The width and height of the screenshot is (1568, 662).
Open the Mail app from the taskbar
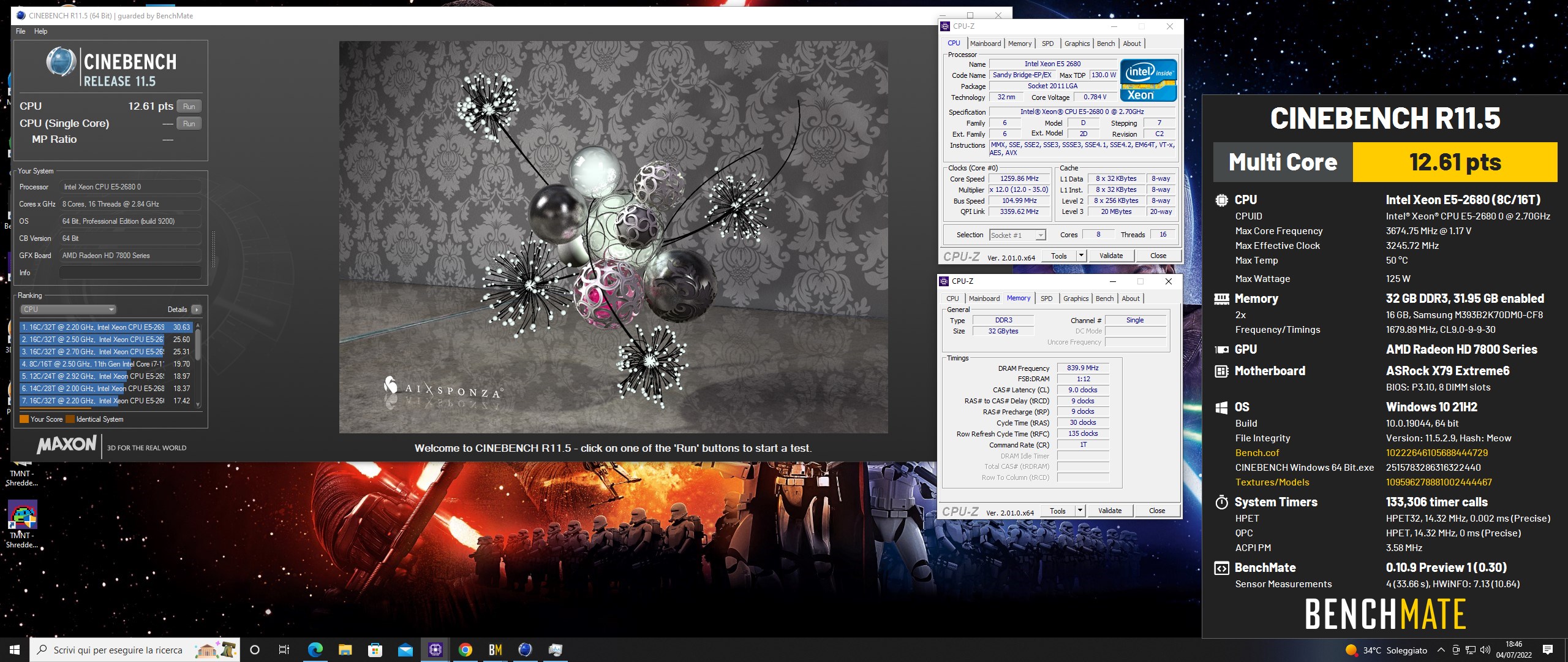[405, 650]
